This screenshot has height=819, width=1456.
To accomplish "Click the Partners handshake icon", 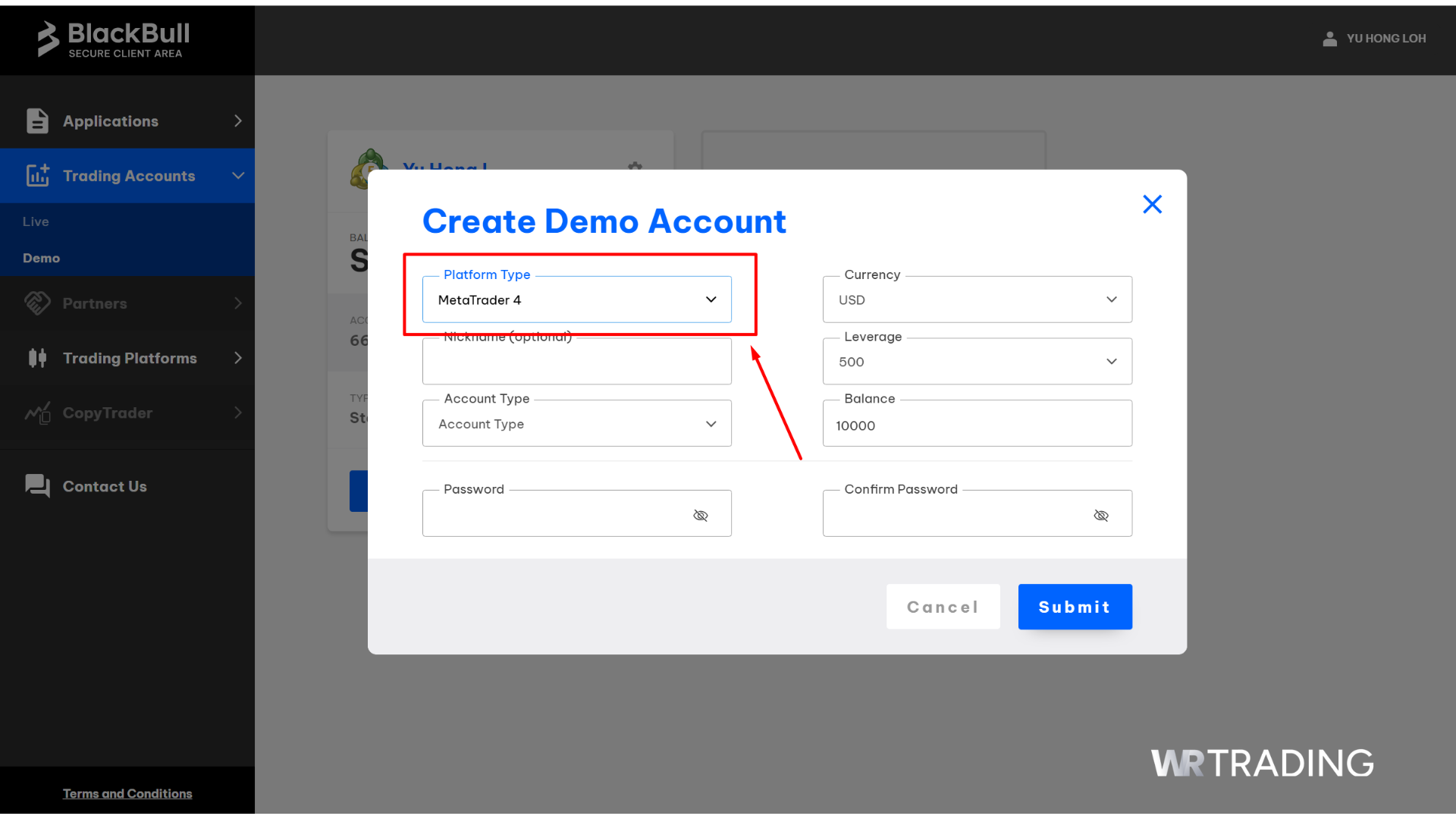I will pos(37,303).
